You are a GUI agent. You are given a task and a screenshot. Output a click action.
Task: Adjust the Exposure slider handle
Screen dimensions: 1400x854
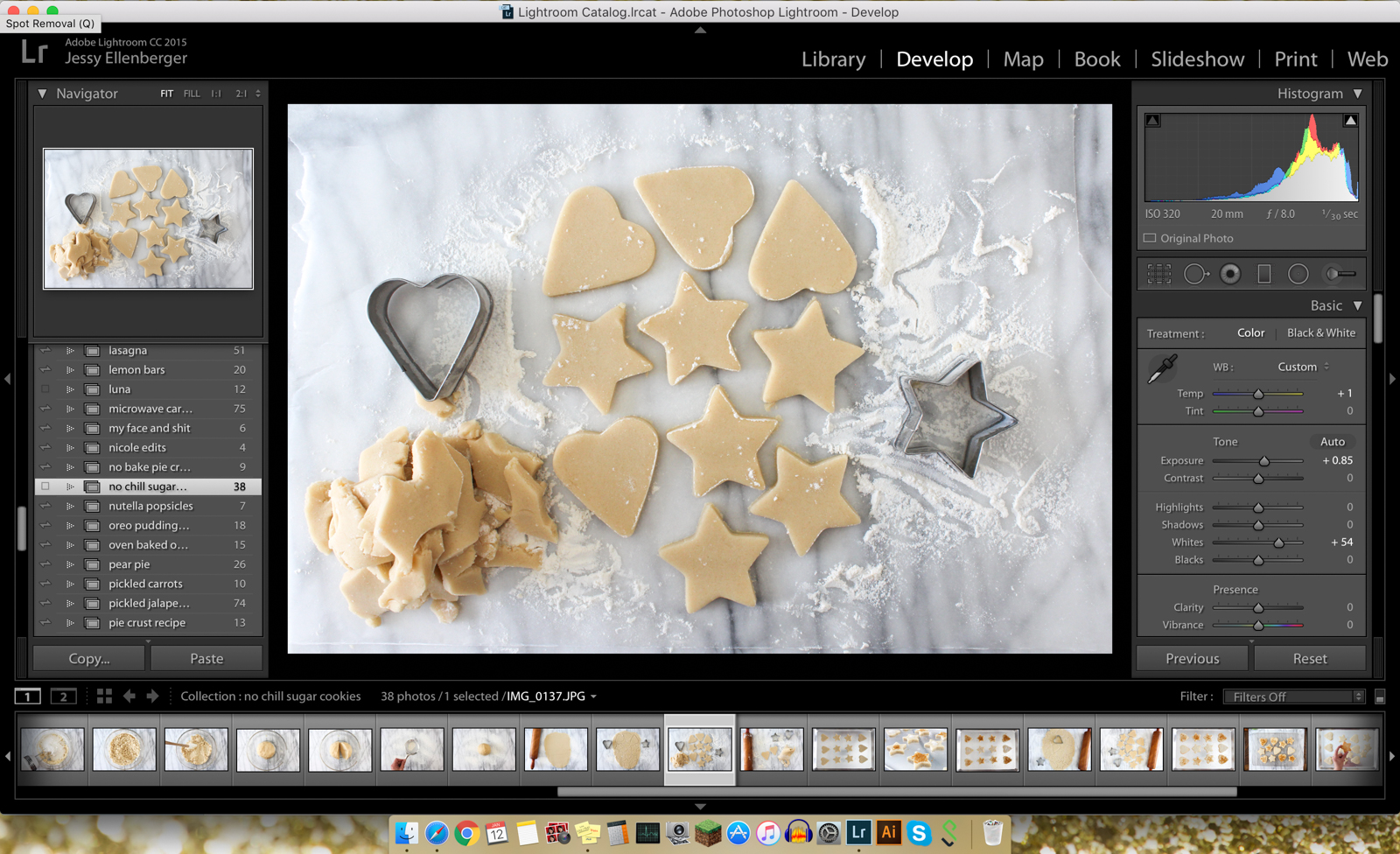click(1264, 461)
